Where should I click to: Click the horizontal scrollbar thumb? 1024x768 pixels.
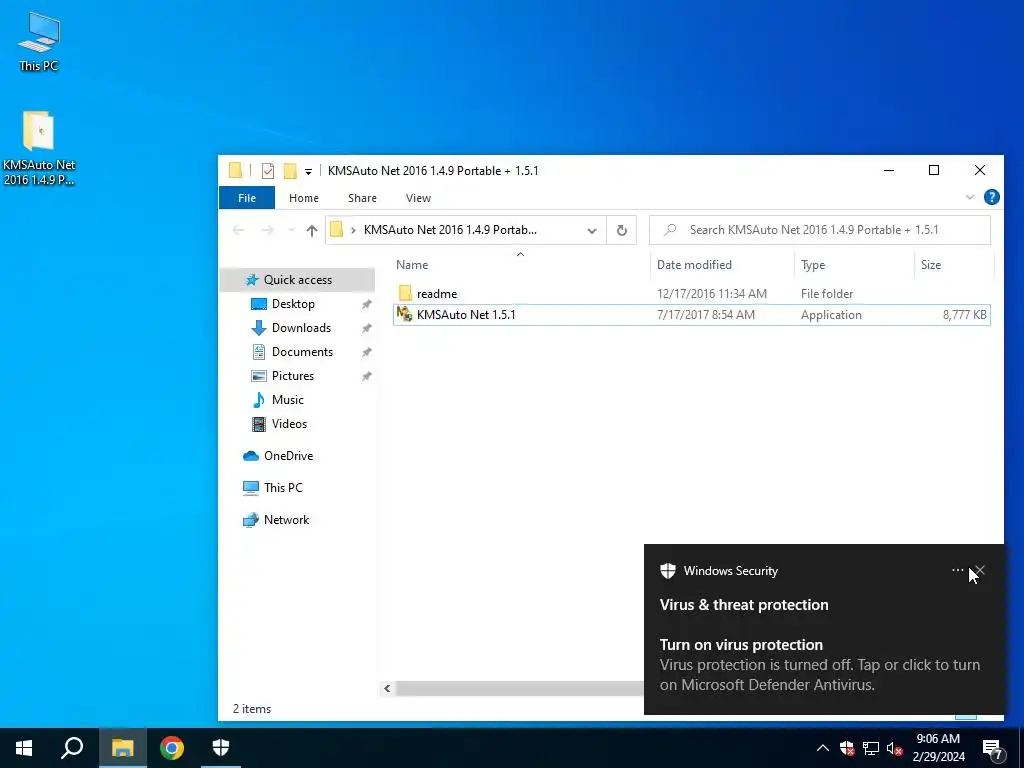(x=519, y=688)
